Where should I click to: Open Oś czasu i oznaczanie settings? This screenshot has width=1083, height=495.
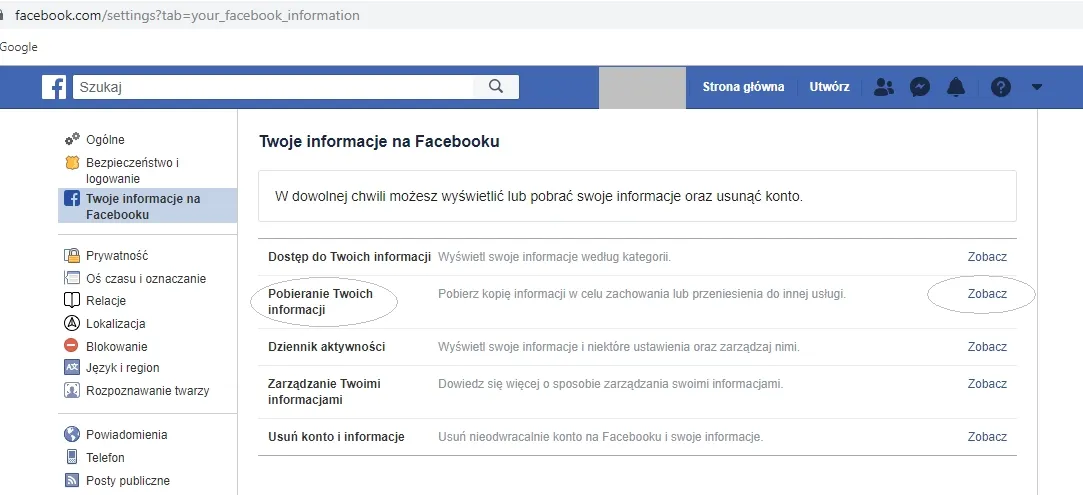tap(146, 279)
